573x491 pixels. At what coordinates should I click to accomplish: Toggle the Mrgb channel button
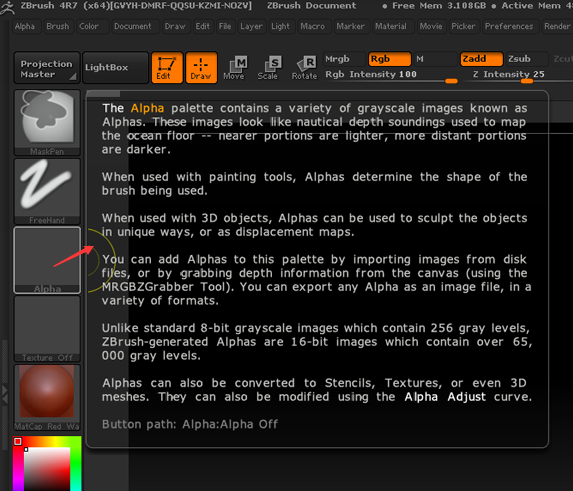tap(344, 59)
